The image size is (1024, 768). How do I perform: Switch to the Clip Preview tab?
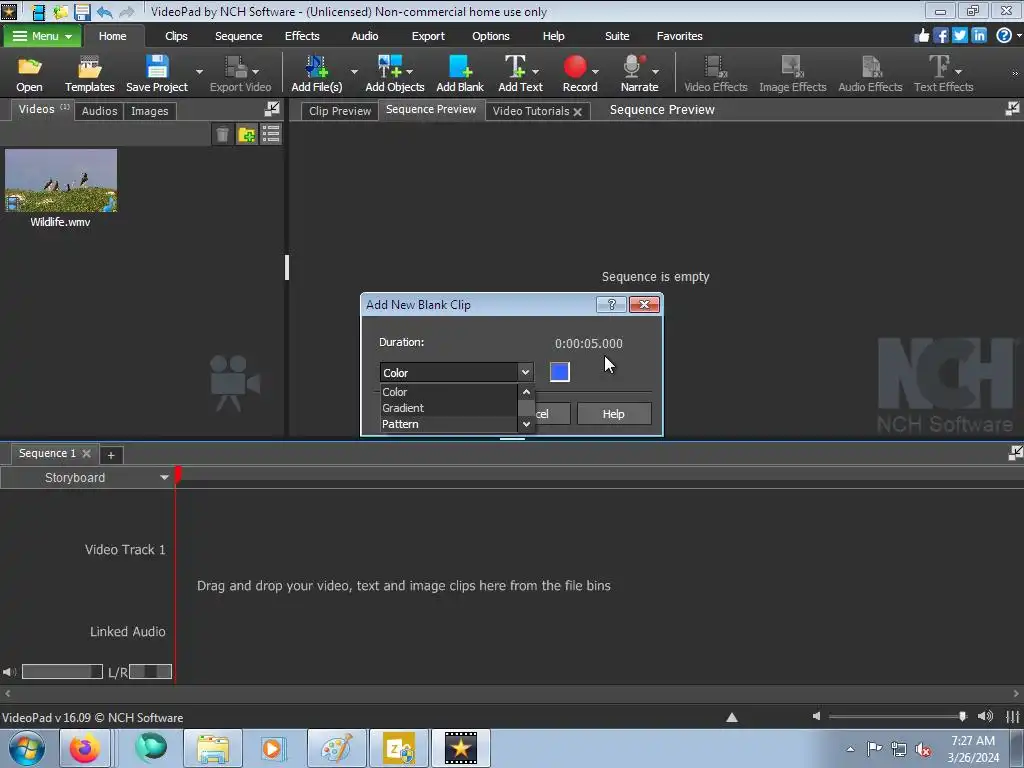pyautogui.click(x=340, y=111)
